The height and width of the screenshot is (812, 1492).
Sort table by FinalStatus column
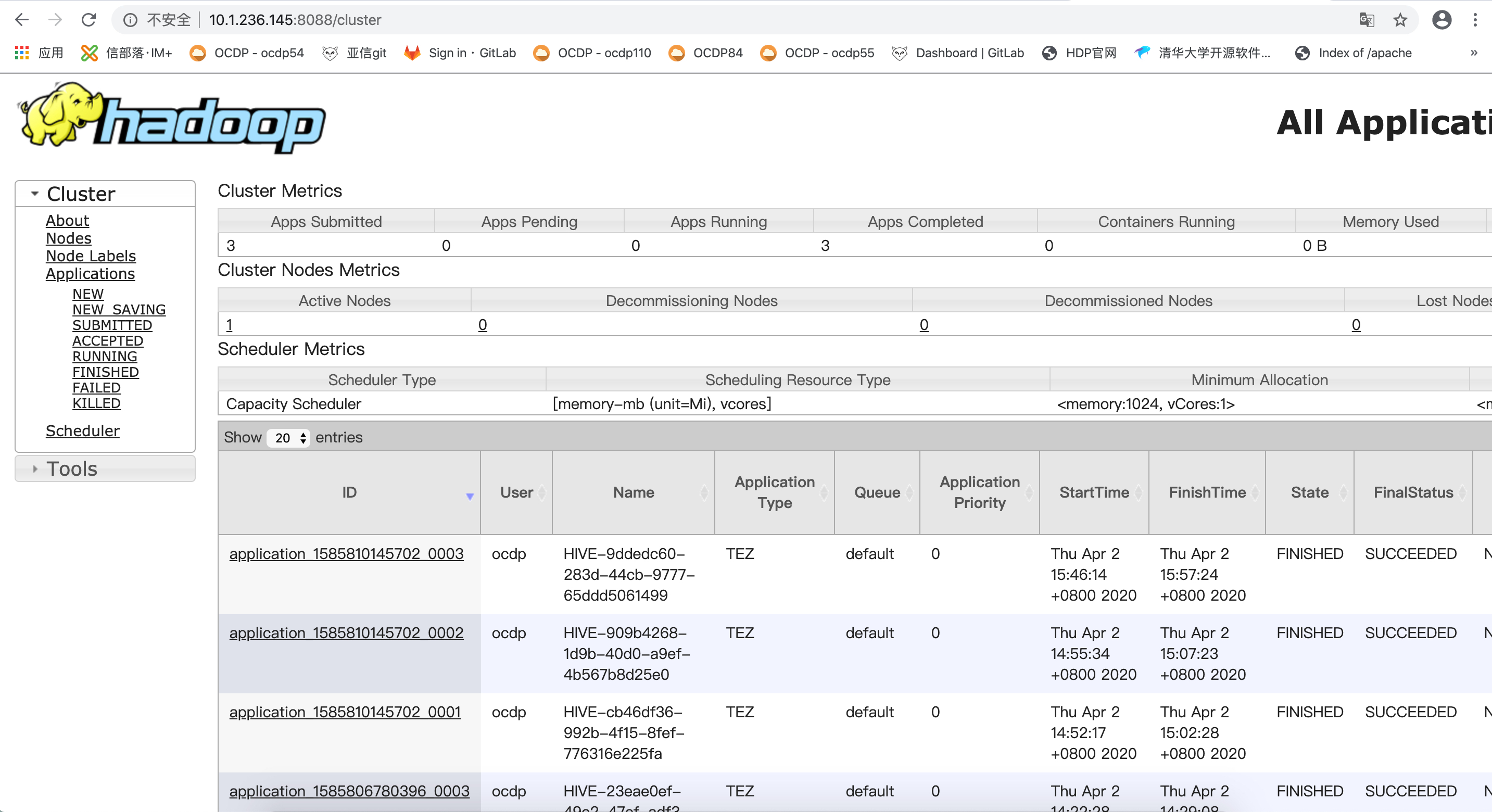[x=1413, y=492]
